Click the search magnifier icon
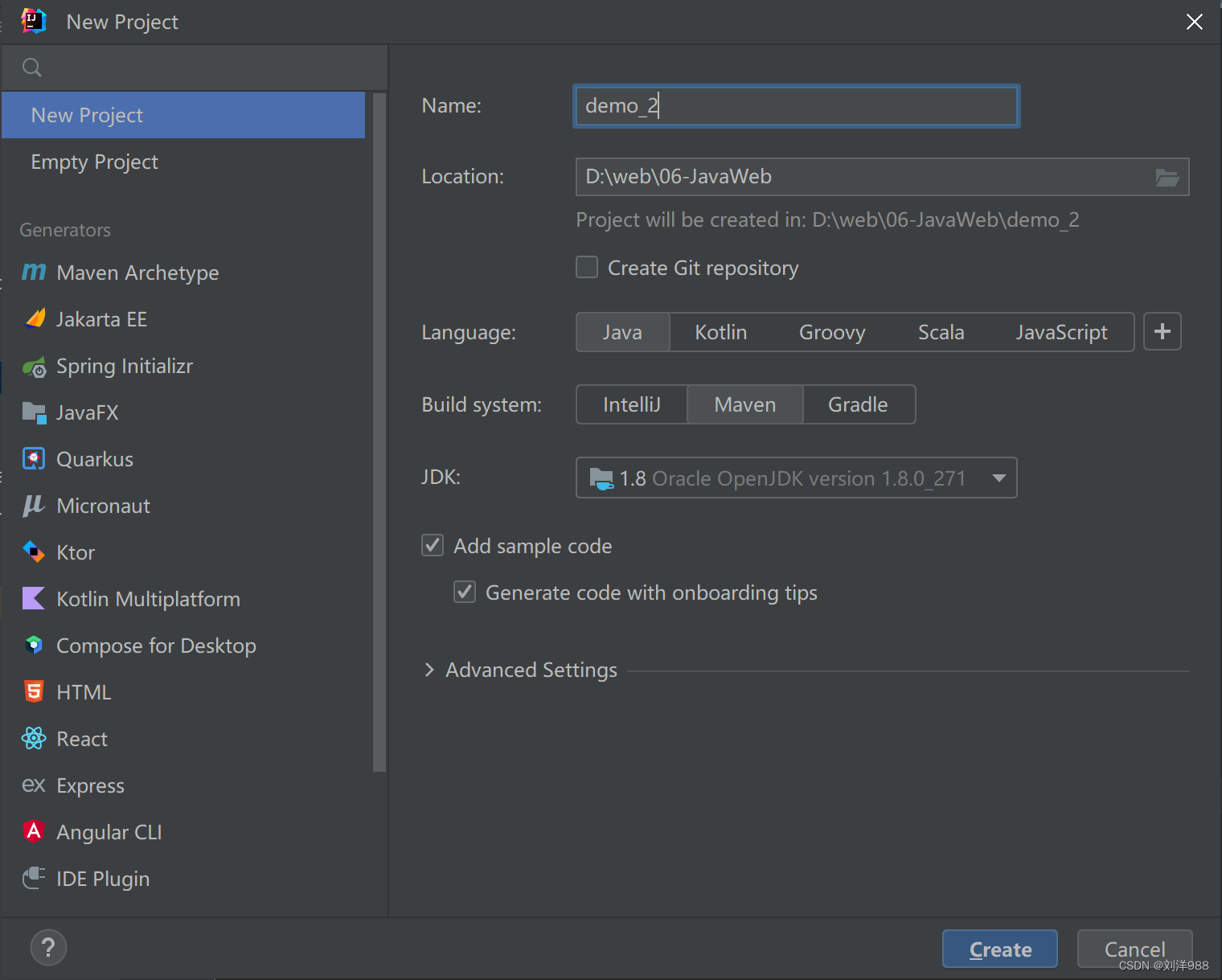Image resolution: width=1222 pixels, height=980 pixels. point(32,68)
